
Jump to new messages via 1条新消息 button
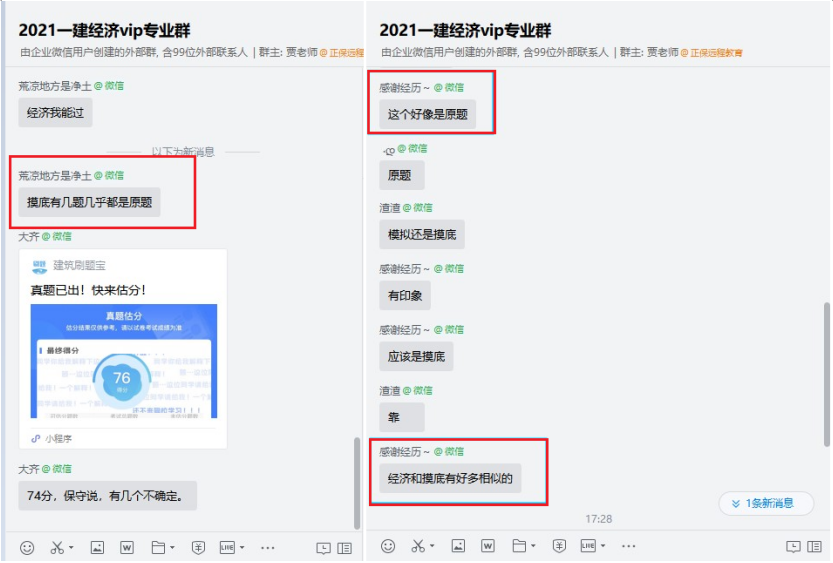tap(766, 503)
